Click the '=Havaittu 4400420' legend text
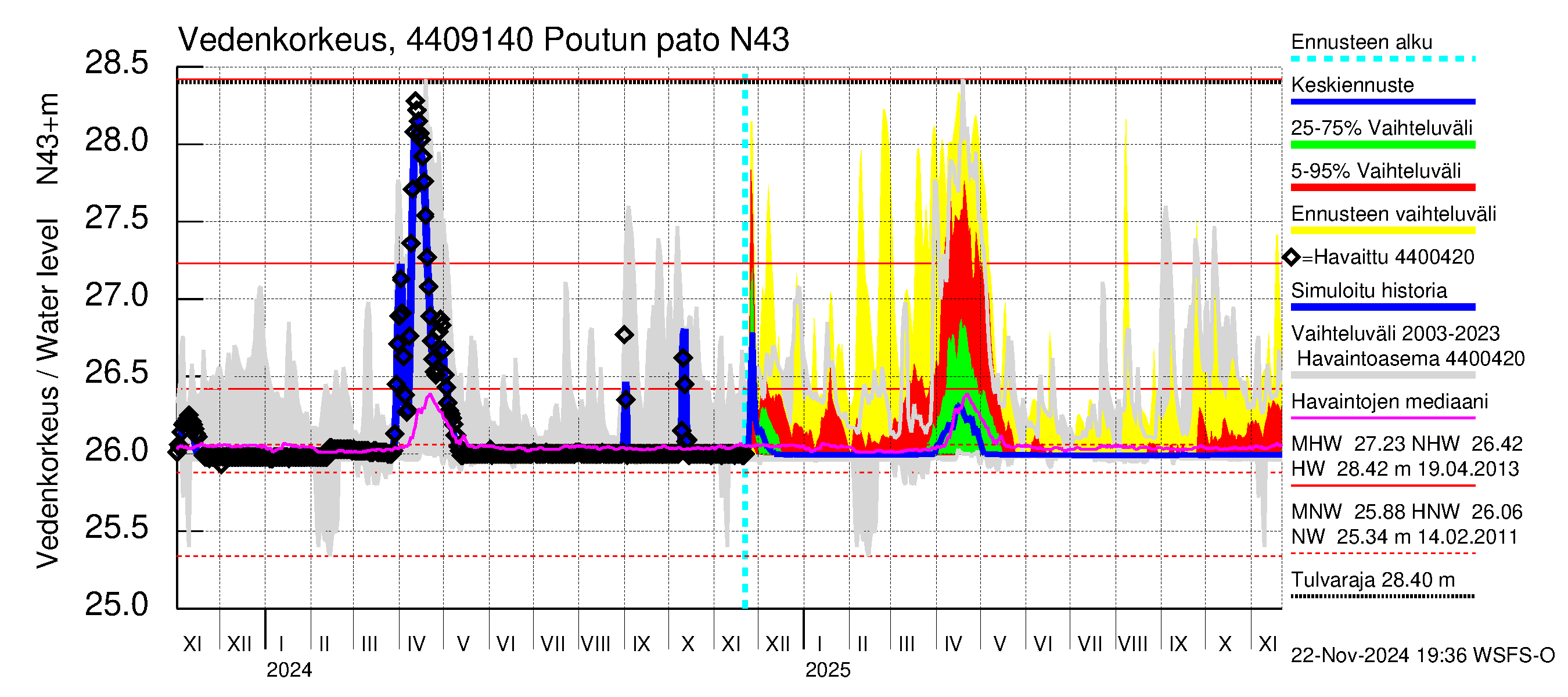1568x697 pixels. point(1388,257)
